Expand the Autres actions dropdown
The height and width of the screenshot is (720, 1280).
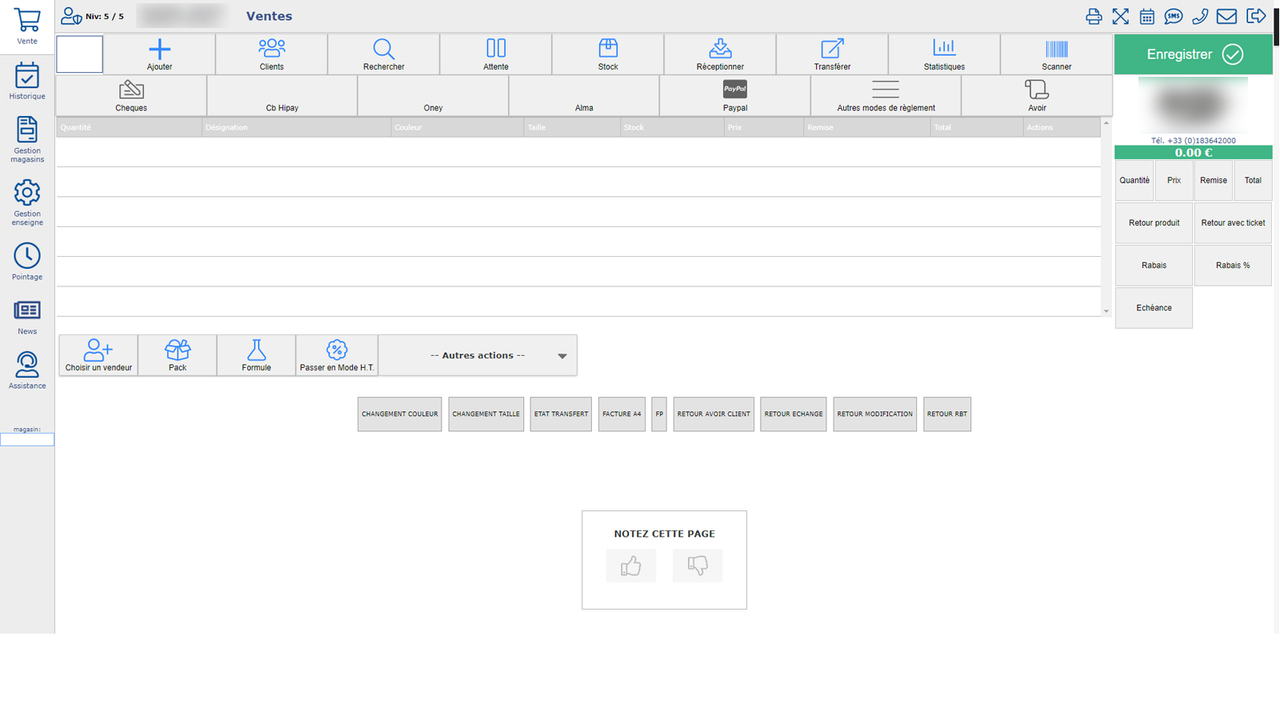pyautogui.click(x=478, y=355)
